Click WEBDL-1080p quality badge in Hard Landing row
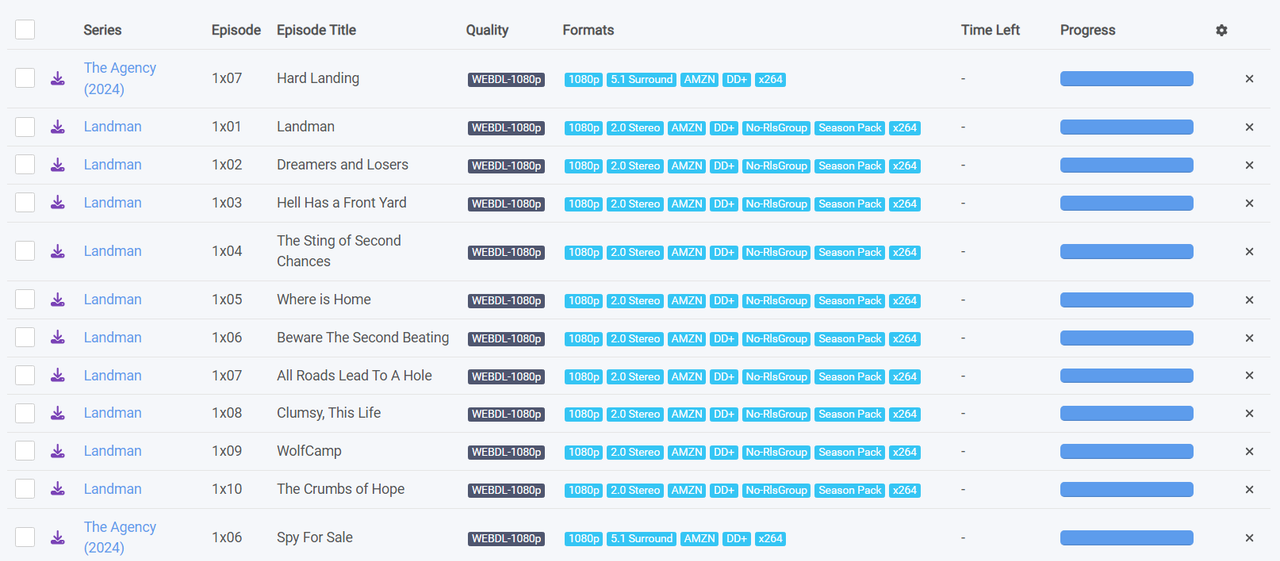The image size is (1280, 561). tap(506, 80)
